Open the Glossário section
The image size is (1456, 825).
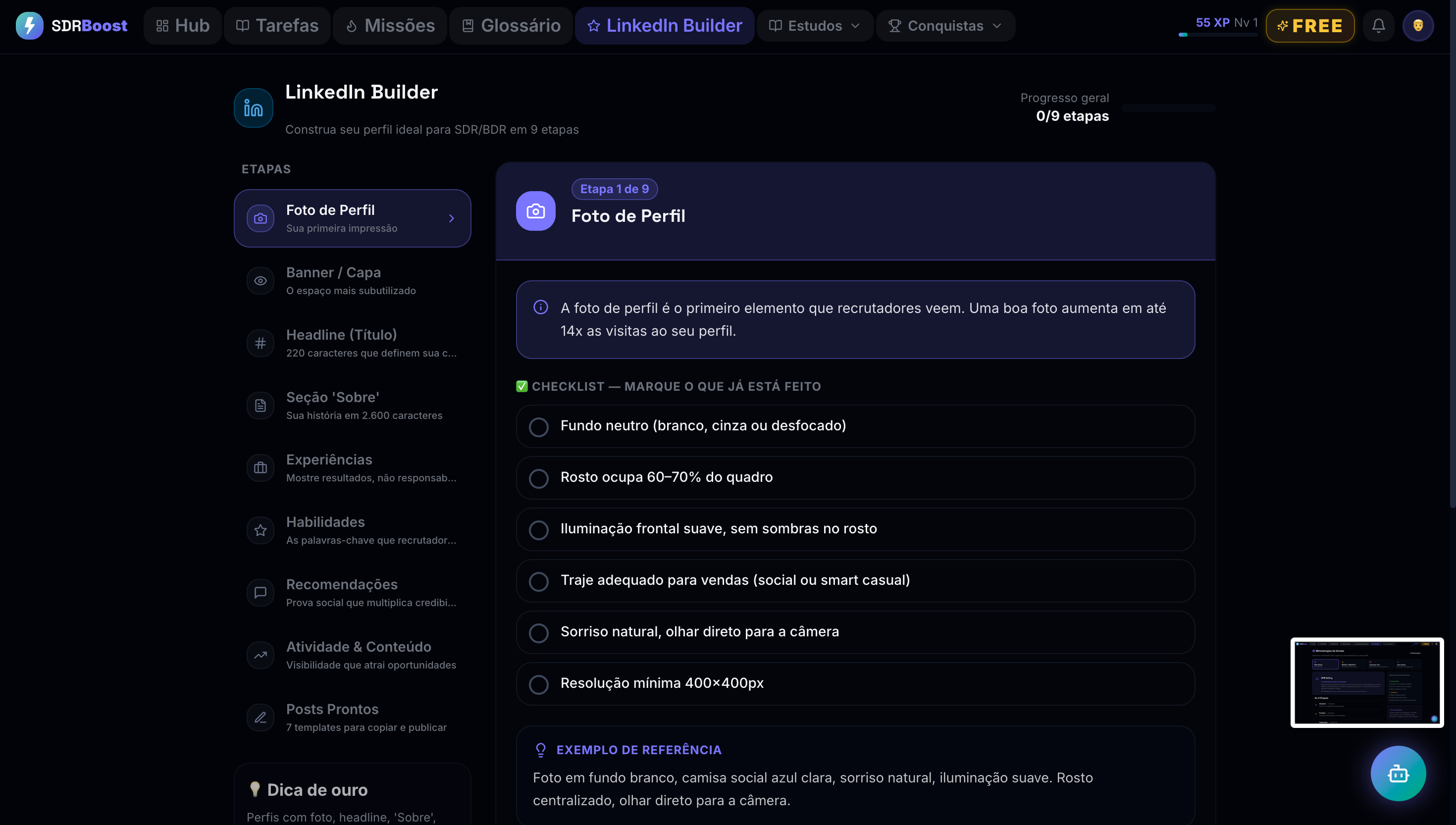pos(509,25)
